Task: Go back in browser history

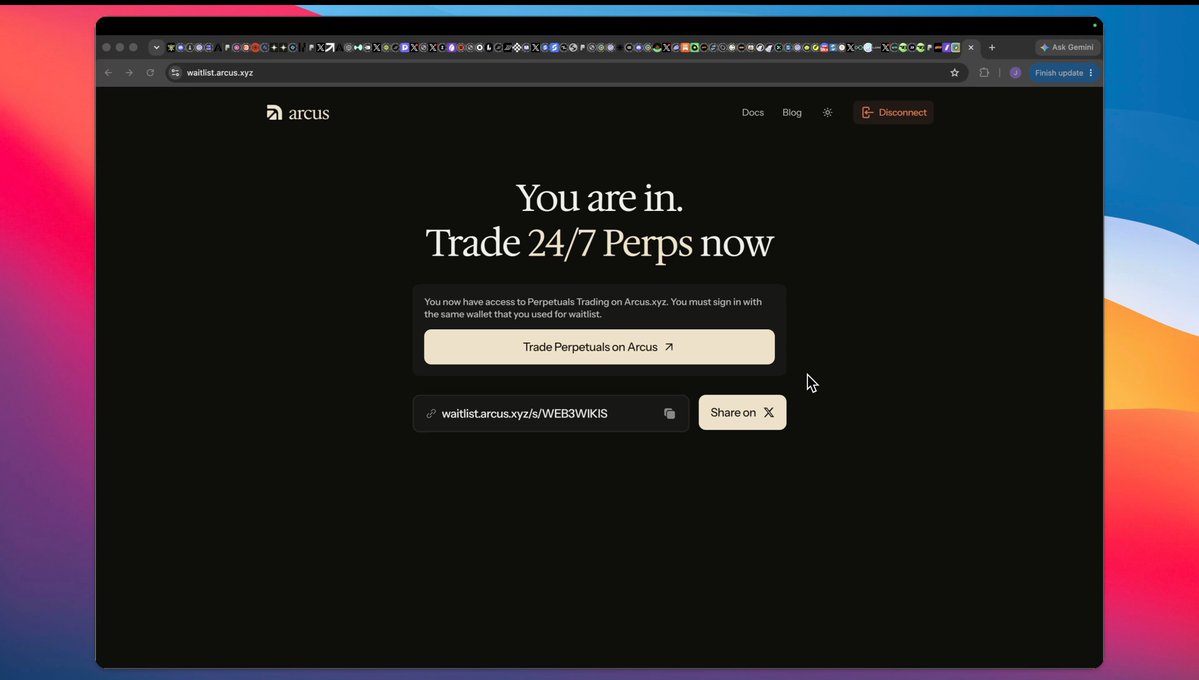Action: tap(108, 73)
